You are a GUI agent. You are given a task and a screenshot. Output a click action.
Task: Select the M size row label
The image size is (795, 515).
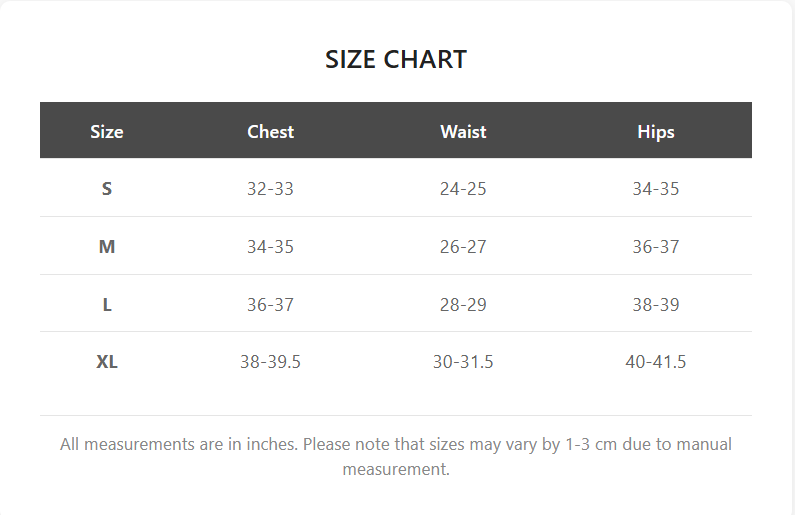click(107, 246)
